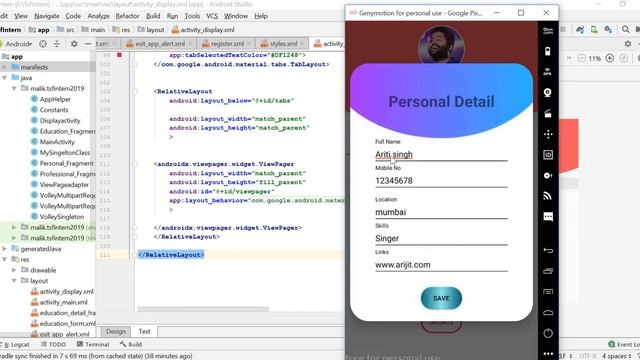Image resolution: width=640 pixels, height=360 pixels.
Task: Click SAVE button in emulator app
Action: coord(441,298)
